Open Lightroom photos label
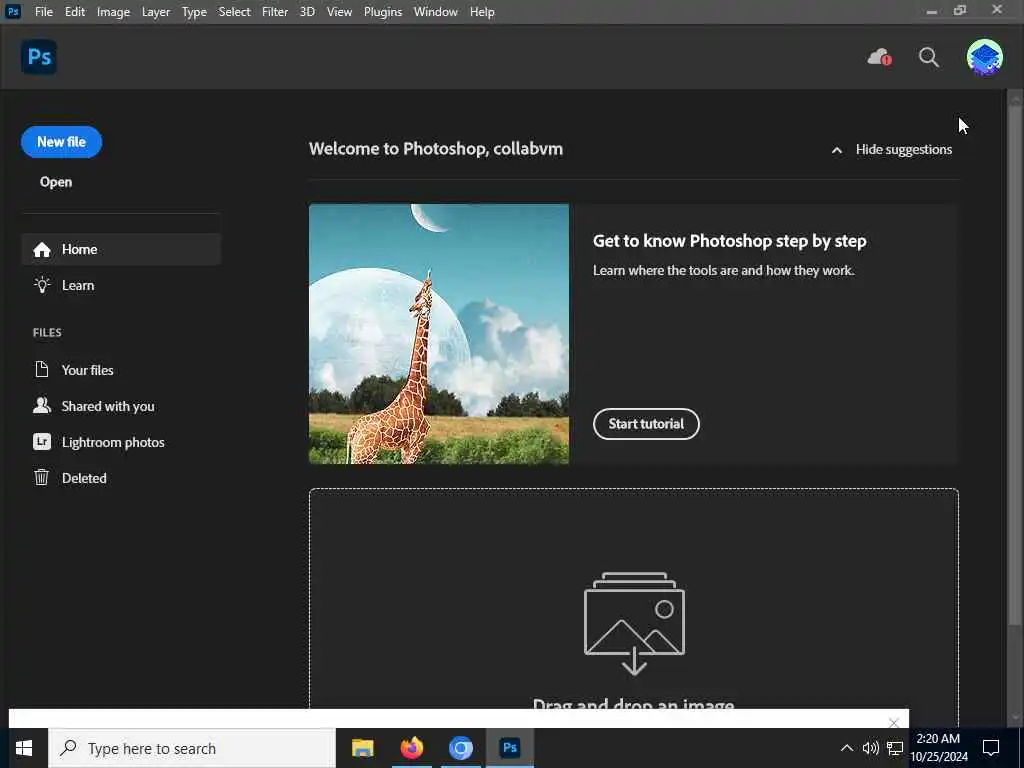This screenshot has height=768, width=1024. point(113,442)
